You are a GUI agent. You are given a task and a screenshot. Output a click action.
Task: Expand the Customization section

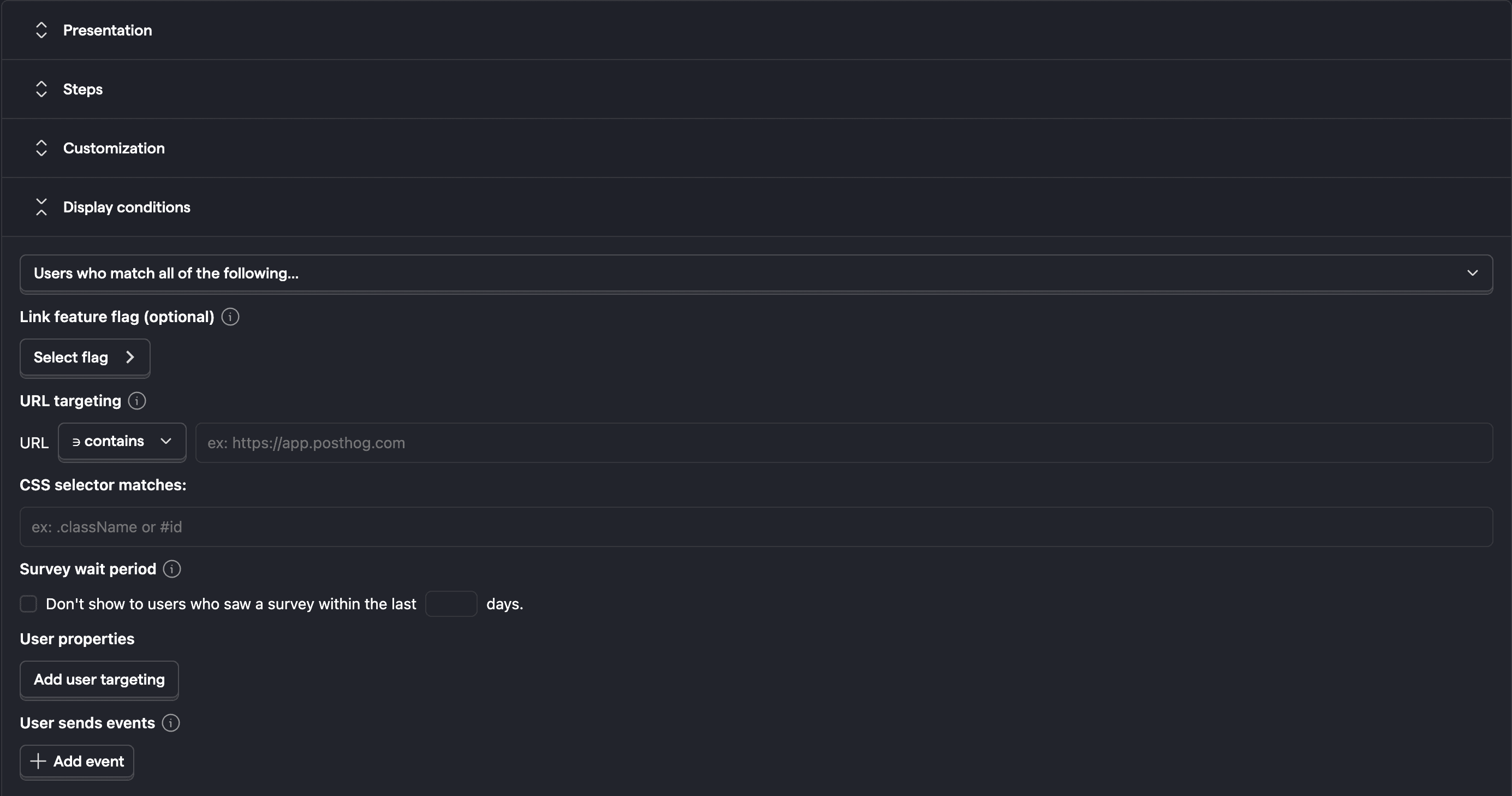756,148
